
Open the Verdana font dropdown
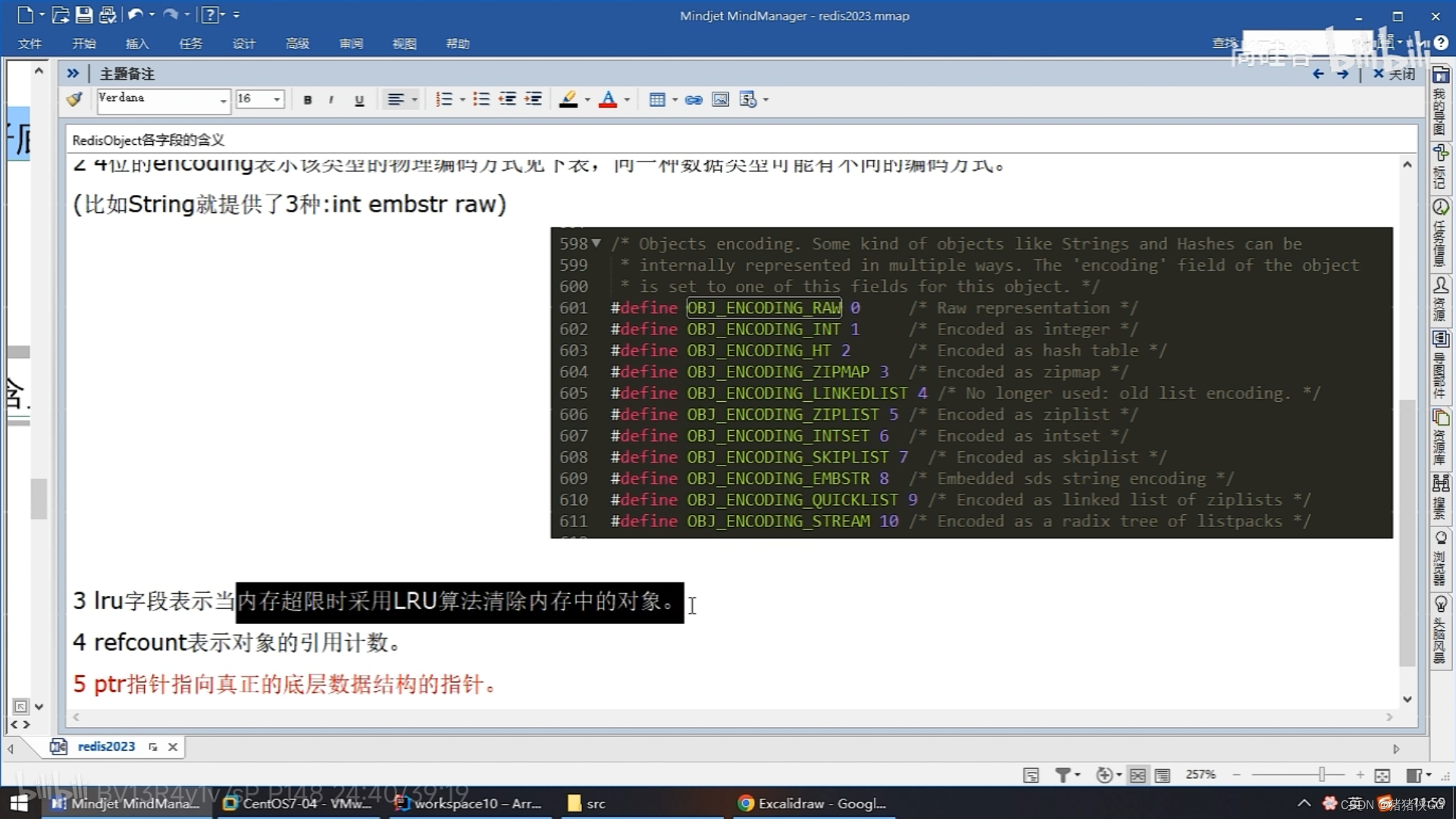point(223,100)
